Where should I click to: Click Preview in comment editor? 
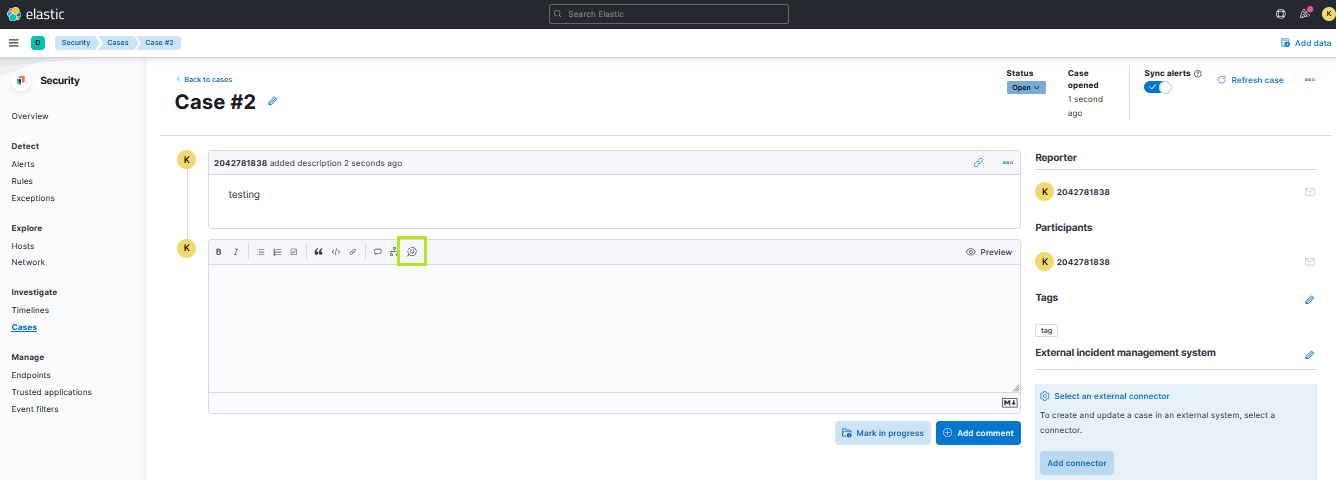pos(989,252)
